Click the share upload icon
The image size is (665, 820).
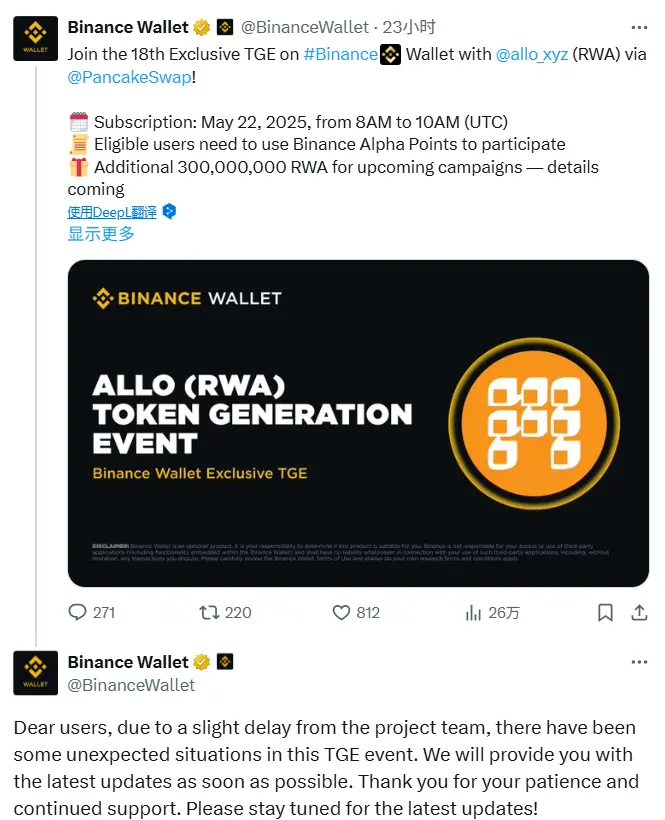click(x=639, y=613)
